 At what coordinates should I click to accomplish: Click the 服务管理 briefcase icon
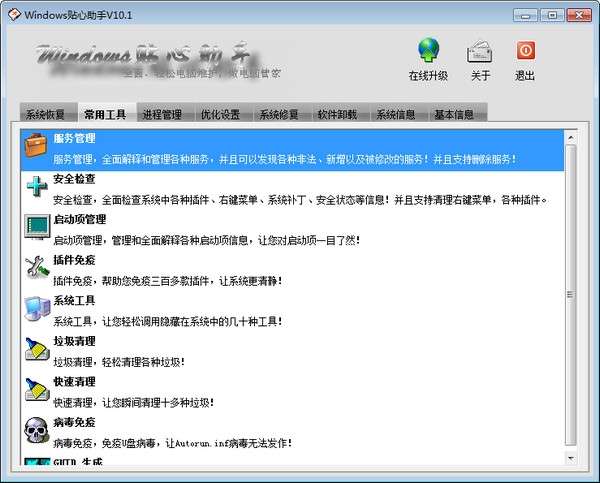click(x=36, y=145)
